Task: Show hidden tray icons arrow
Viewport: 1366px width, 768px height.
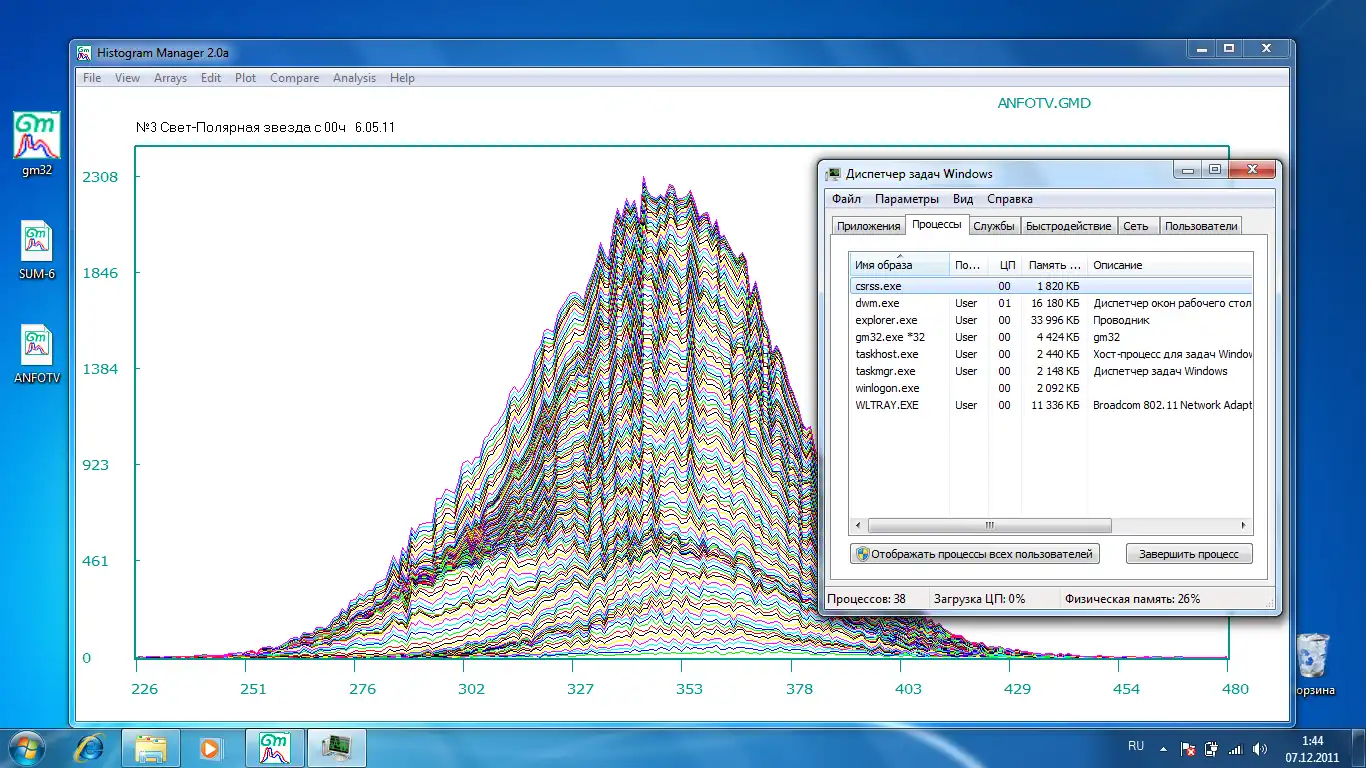Action: pos(1162,747)
